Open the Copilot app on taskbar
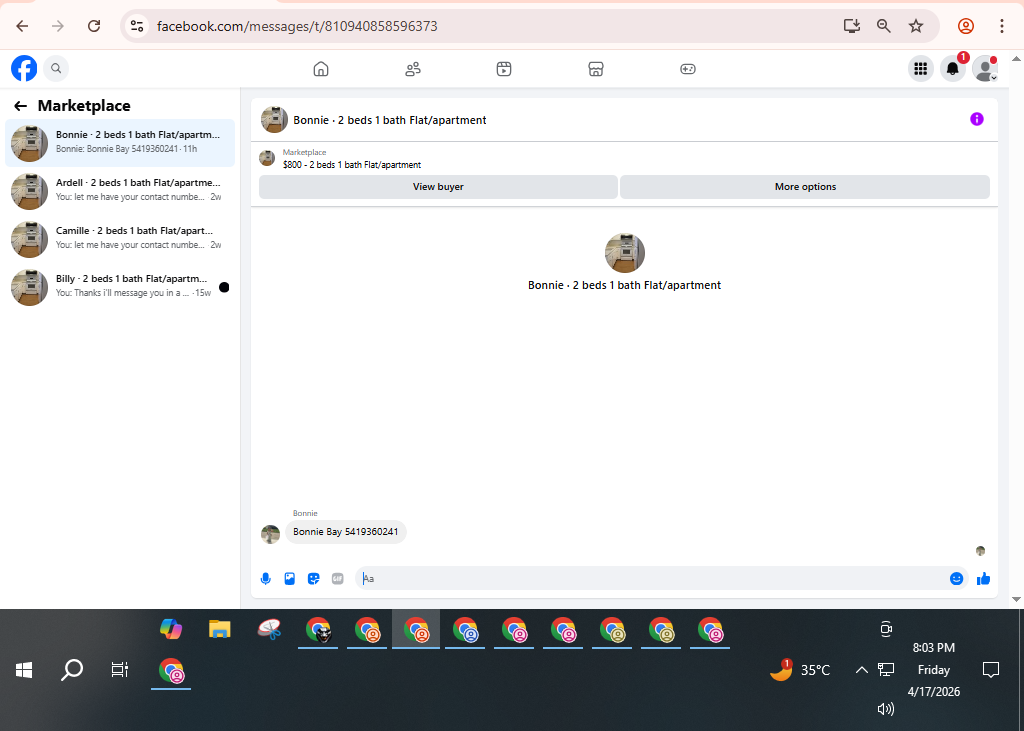This screenshot has height=731, width=1024. pyautogui.click(x=171, y=629)
